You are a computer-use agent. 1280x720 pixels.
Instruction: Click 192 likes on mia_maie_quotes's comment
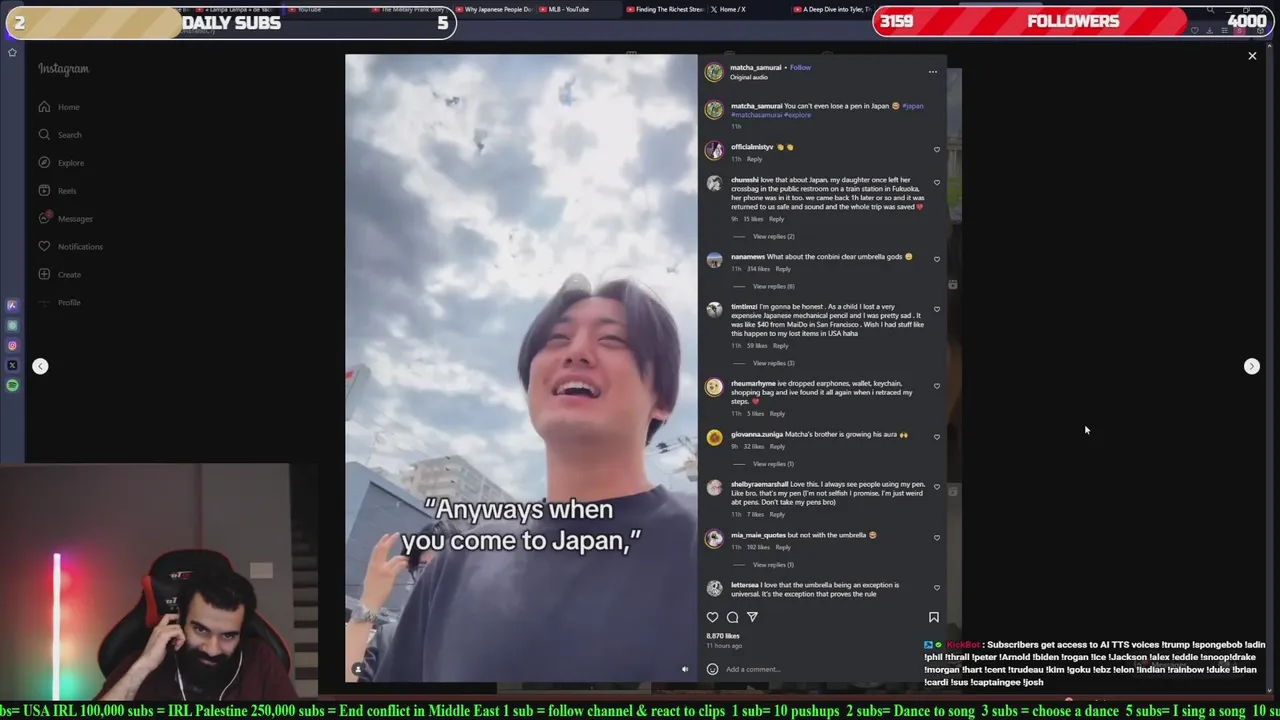[758, 548]
